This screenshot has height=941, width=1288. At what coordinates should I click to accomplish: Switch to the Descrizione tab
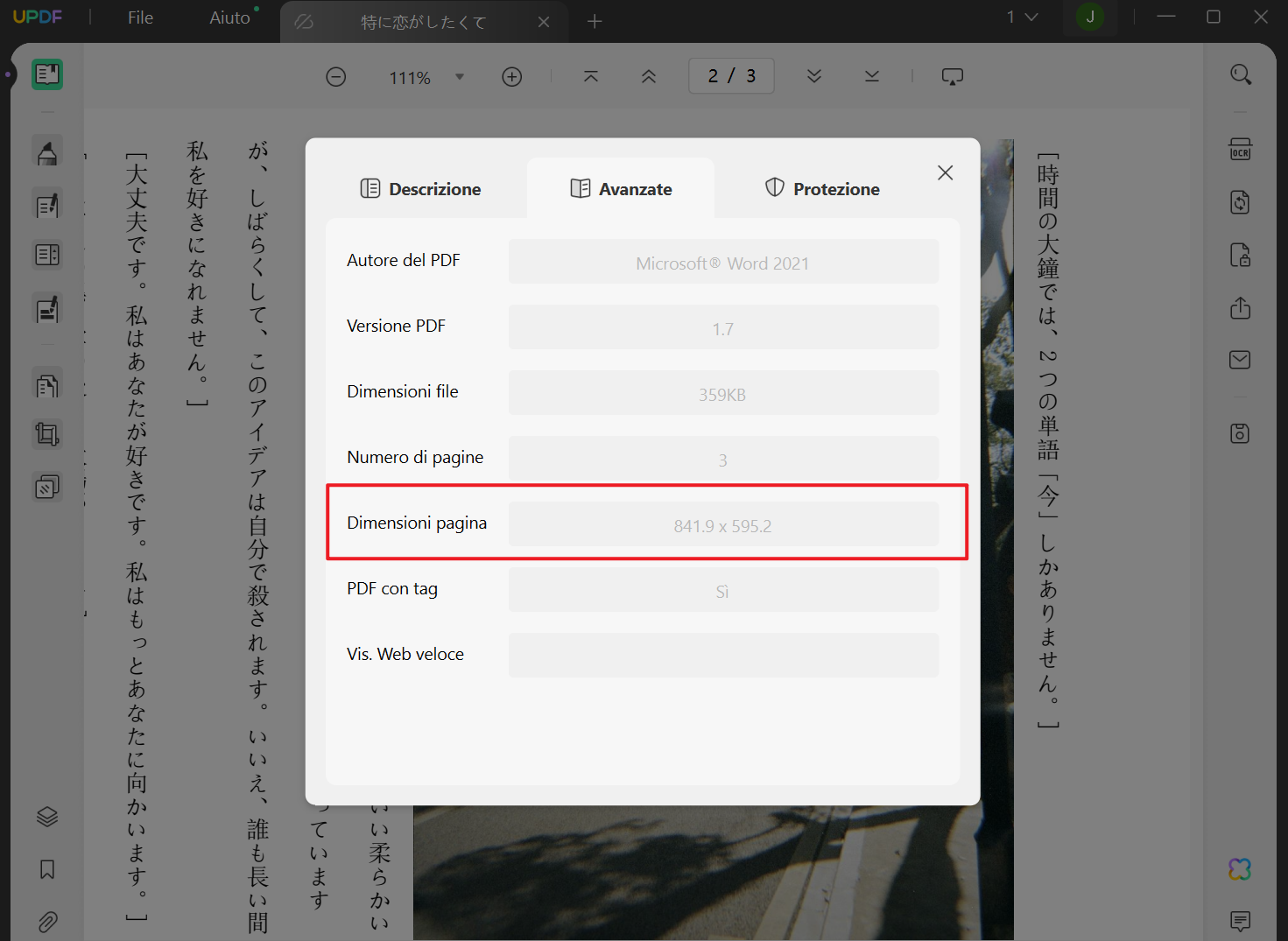pos(421,189)
